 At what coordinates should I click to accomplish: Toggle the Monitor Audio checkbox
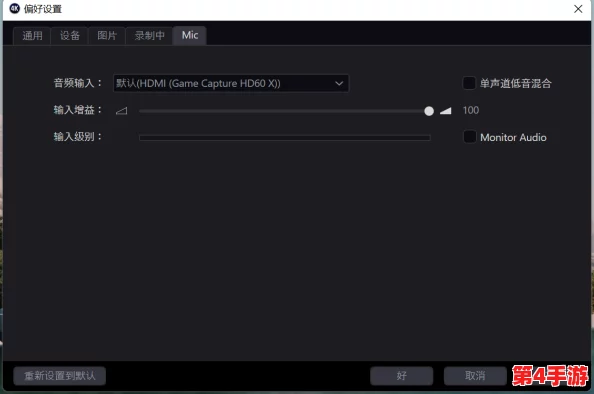(469, 137)
